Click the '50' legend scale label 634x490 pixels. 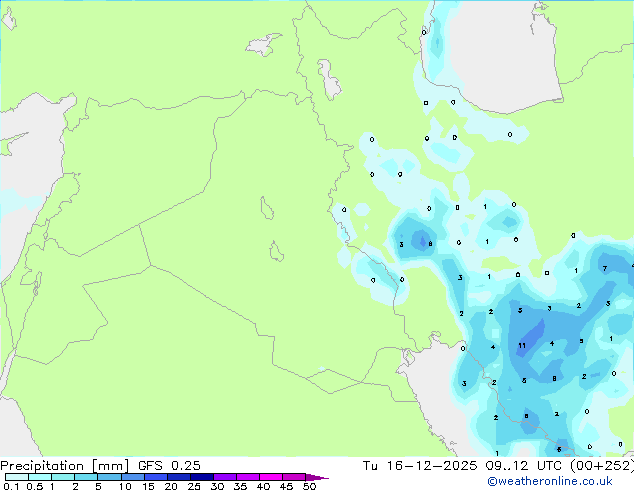[309, 486]
